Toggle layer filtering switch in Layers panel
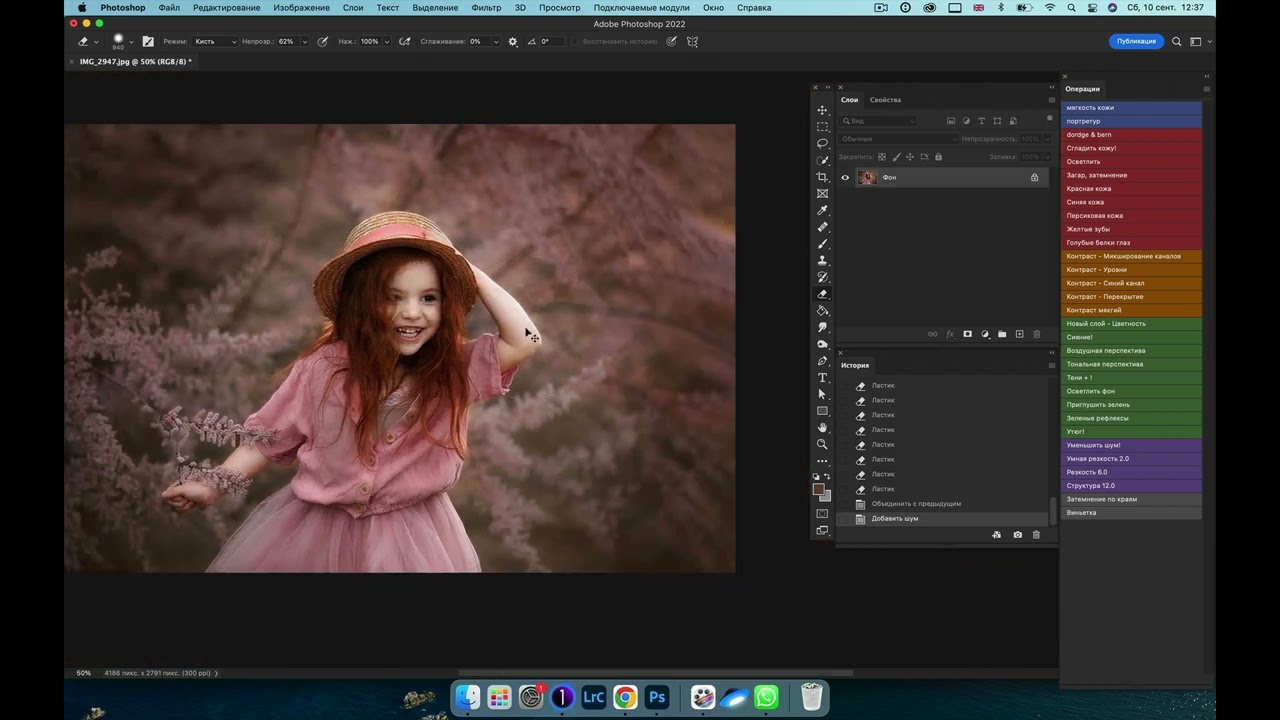Image resolution: width=1280 pixels, height=720 pixels. [1049, 119]
